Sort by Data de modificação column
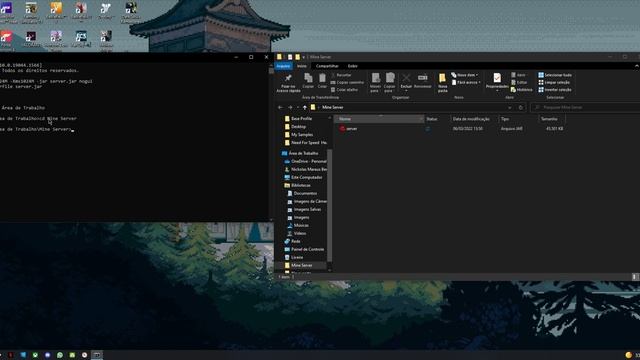This screenshot has width=640, height=360. coord(474,119)
